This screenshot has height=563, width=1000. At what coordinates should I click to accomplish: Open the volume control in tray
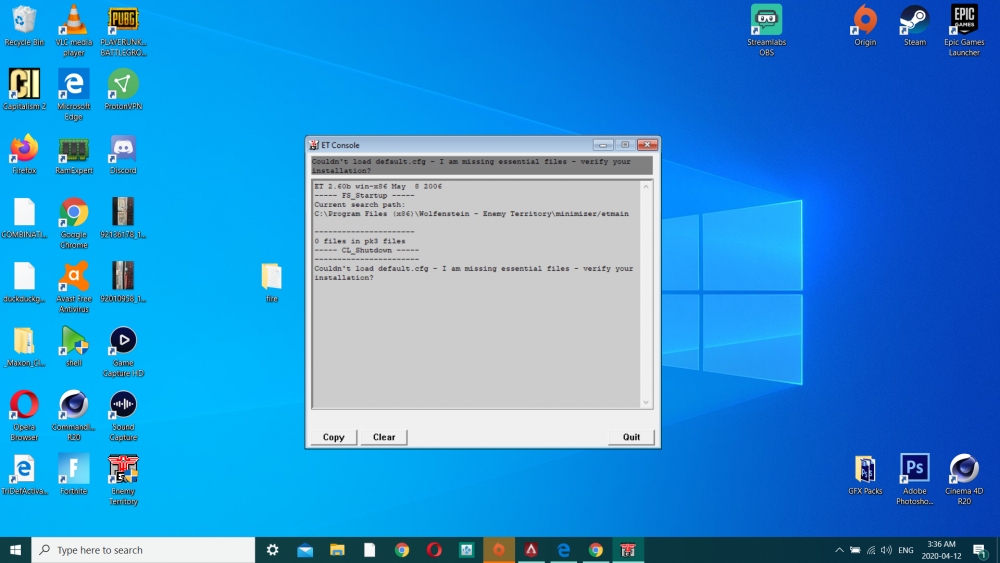886,550
